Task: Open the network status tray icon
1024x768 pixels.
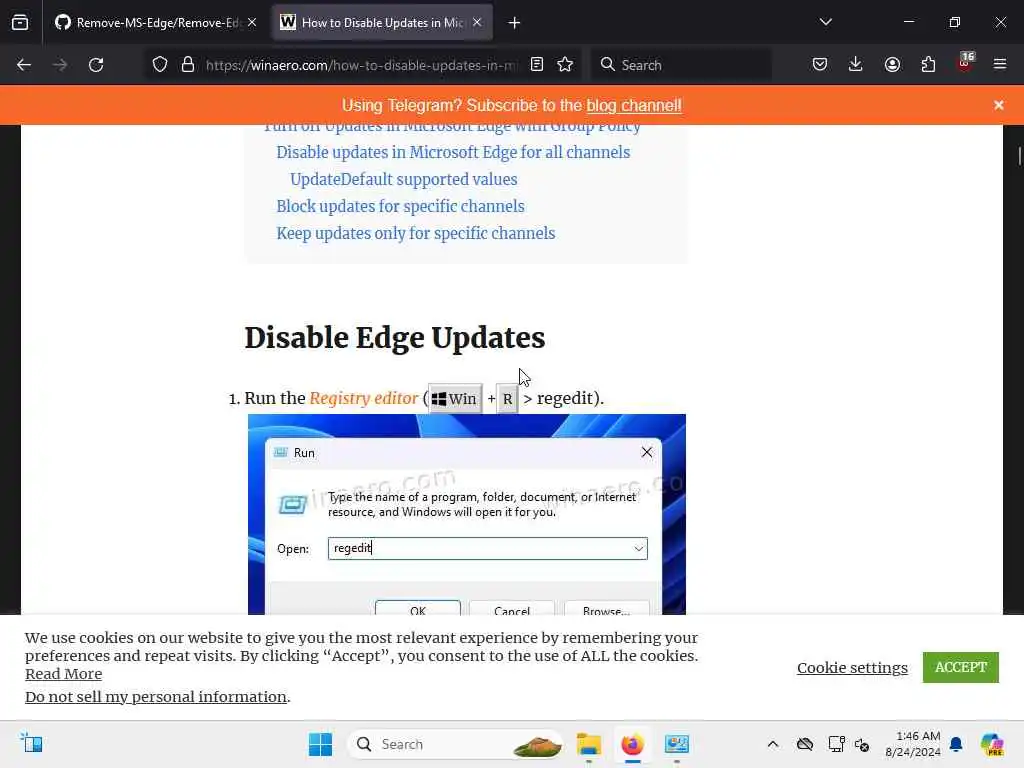Action: (x=837, y=744)
